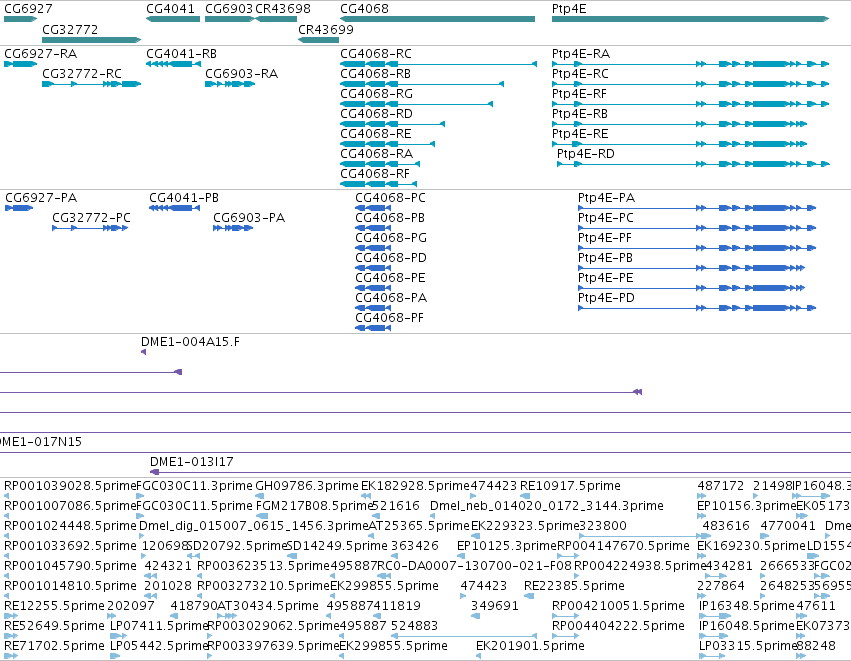The image size is (851, 661).
Task: Select the Ptp4E gene bar
Action: [690, 19]
